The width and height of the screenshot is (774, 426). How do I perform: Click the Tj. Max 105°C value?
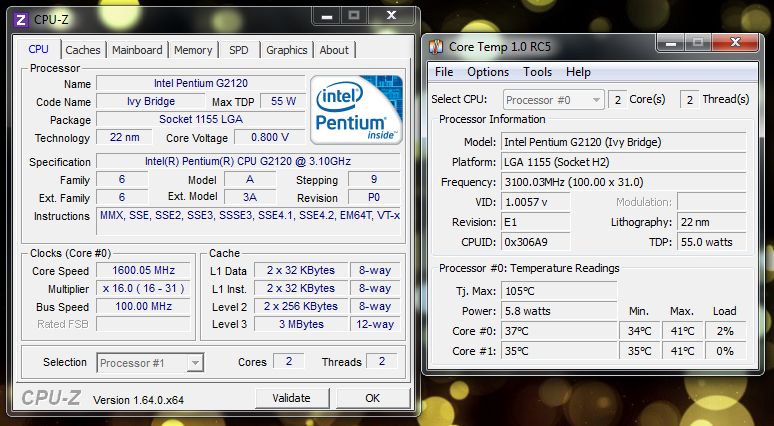coord(559,291)
